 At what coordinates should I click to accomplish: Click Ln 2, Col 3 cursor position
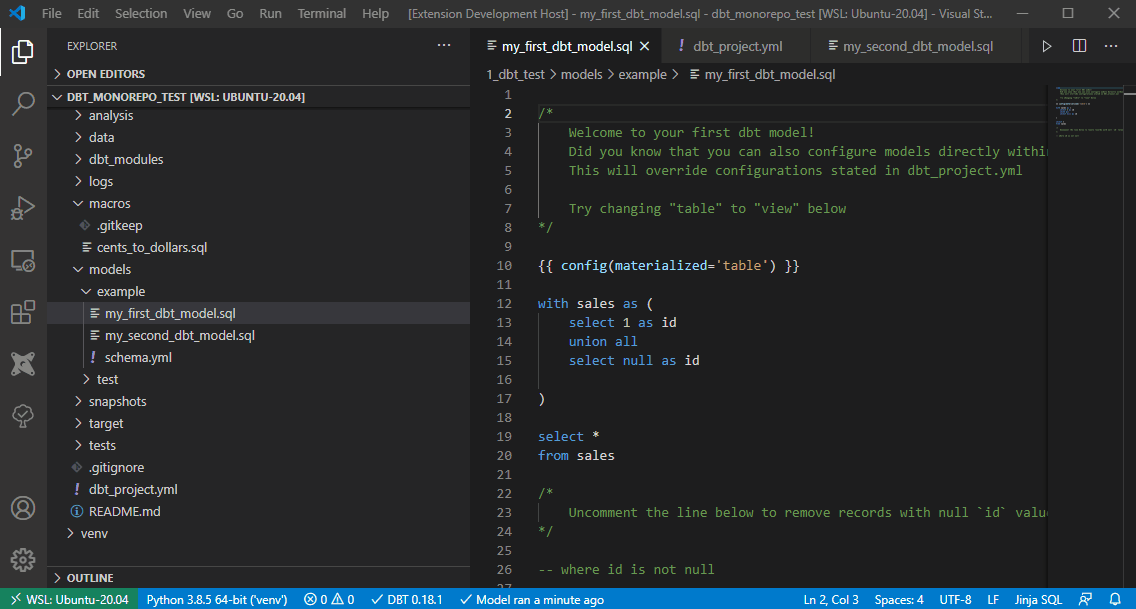830,600
